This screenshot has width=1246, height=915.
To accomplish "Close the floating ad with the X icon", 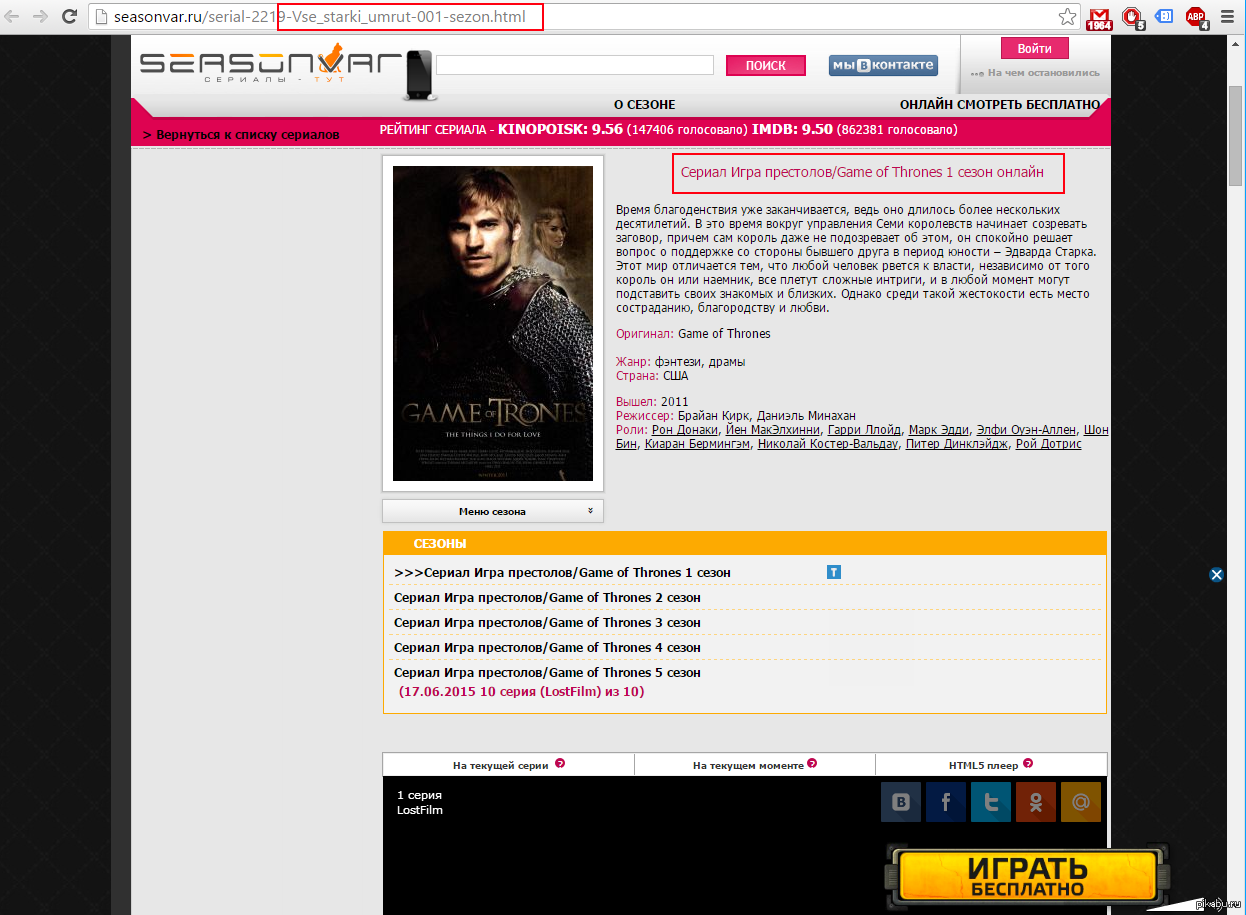I will click(1216, 574).
